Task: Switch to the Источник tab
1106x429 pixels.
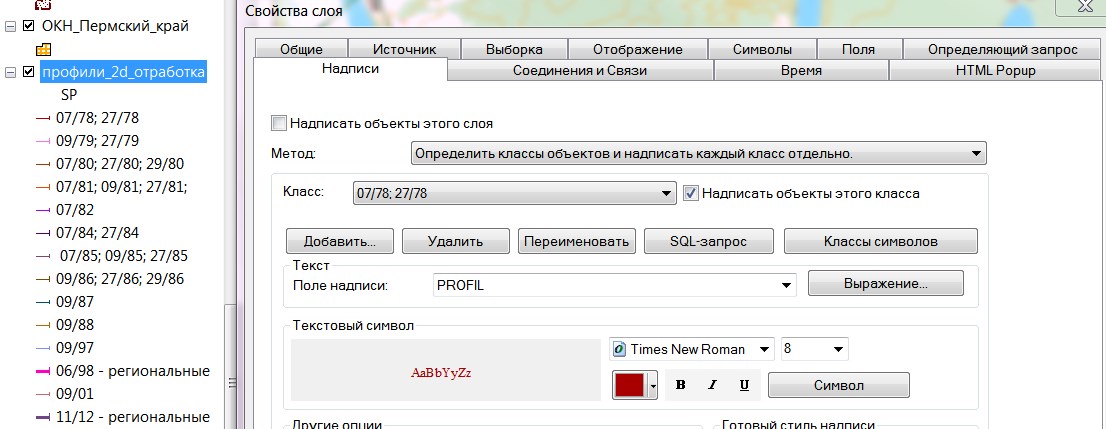Action: point(404,49)
